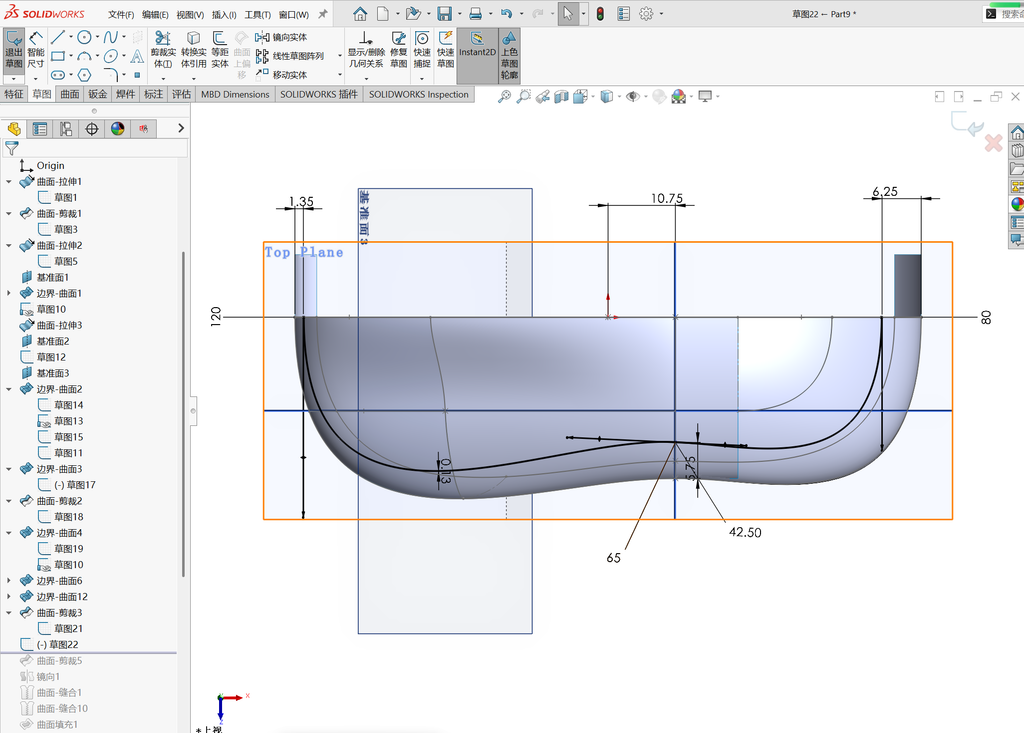The height and width of the screenshot is (733, 1024).
Task: Click the Rebuild traffic light icon
Action: click(x=600, y=14)
